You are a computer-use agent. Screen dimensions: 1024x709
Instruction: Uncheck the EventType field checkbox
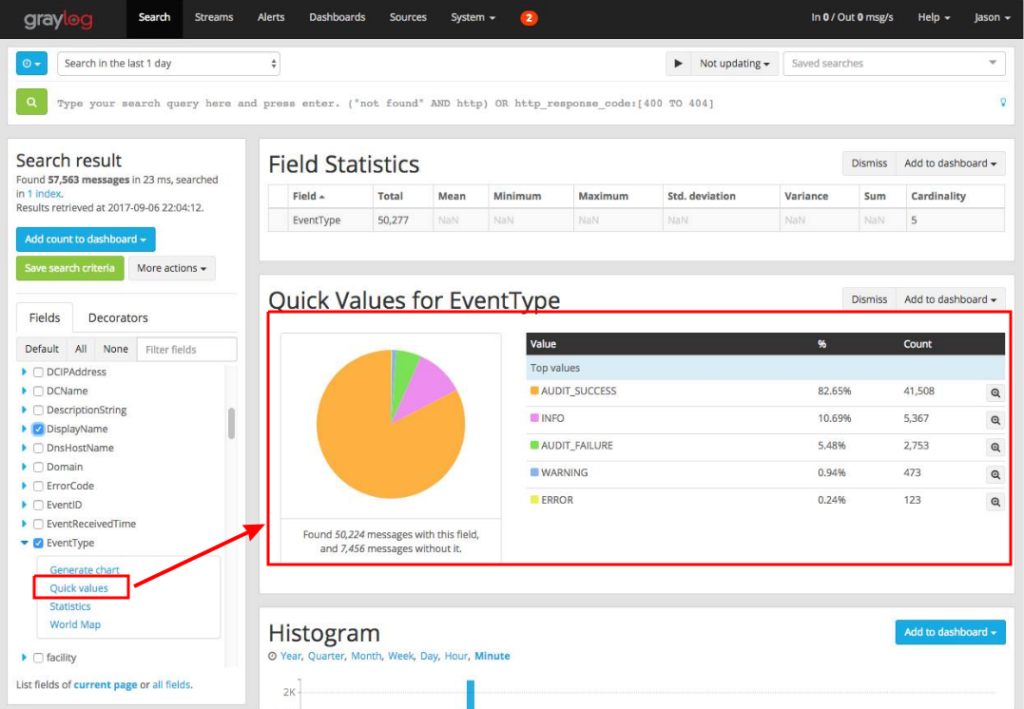39,543
